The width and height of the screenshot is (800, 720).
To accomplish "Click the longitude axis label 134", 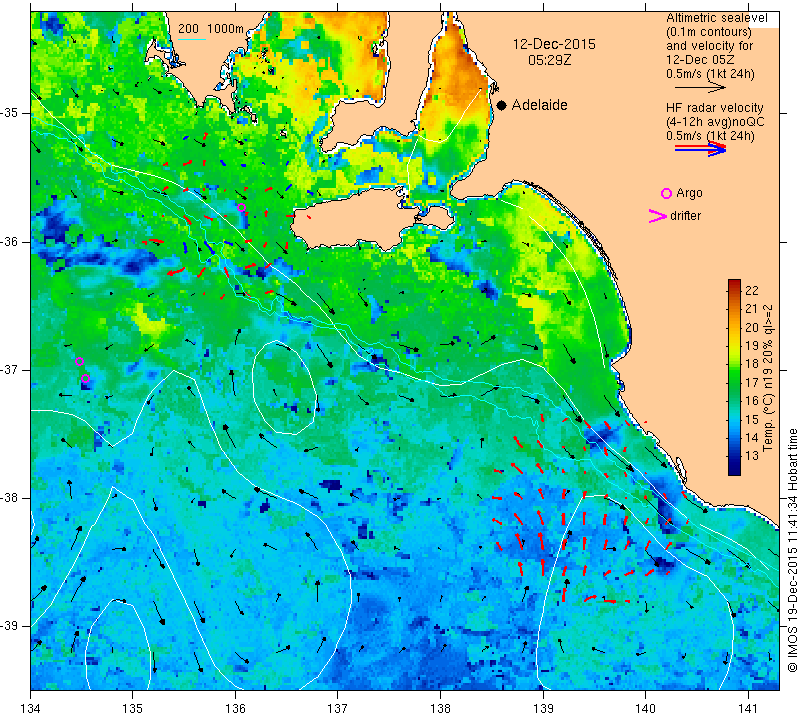I will pyautogui.click(x=30, y=708).
